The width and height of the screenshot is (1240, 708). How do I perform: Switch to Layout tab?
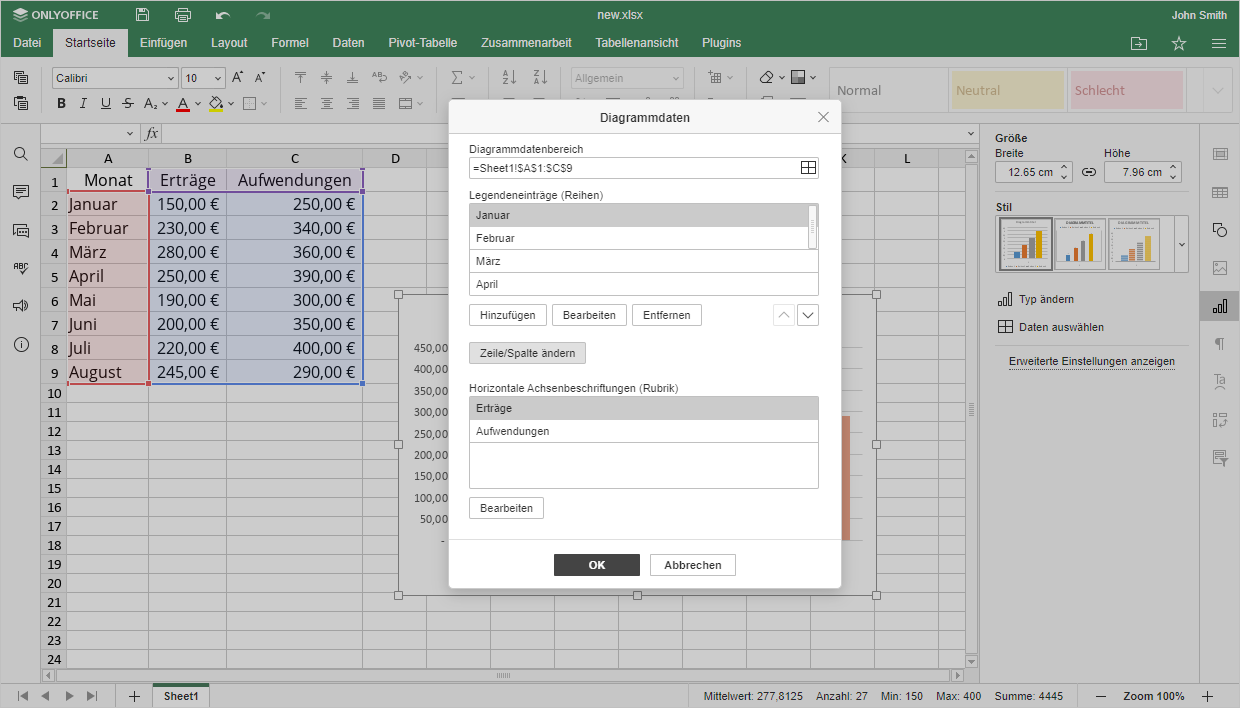[229, 43]
